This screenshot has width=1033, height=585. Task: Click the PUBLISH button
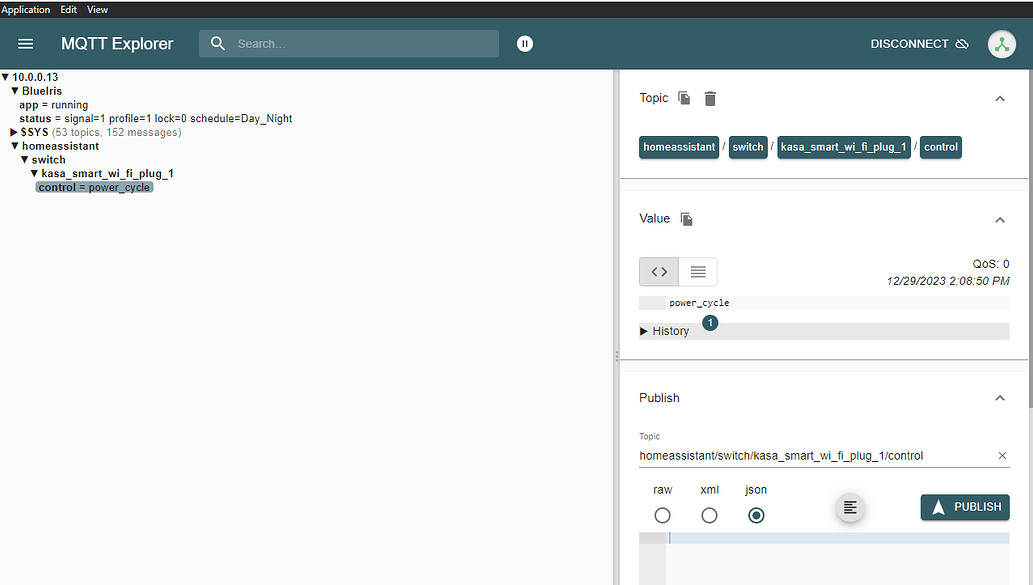[964, 507]
